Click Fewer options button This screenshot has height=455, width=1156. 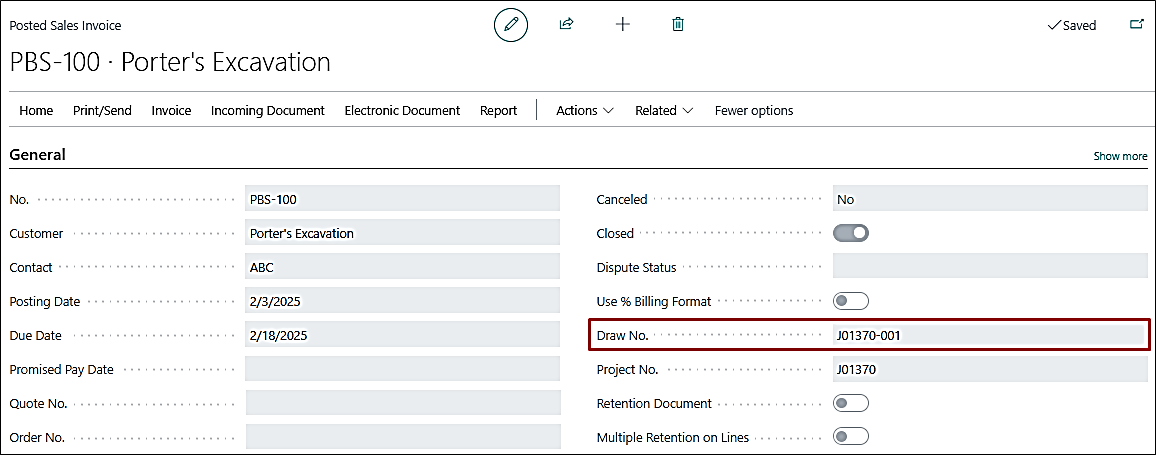click(754, 111)
